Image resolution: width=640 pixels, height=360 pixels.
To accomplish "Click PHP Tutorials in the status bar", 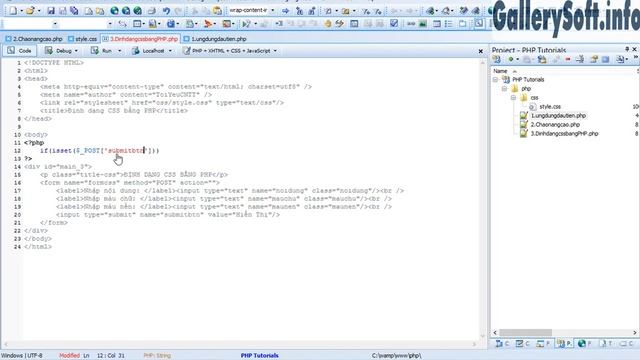I will [260, 356].
